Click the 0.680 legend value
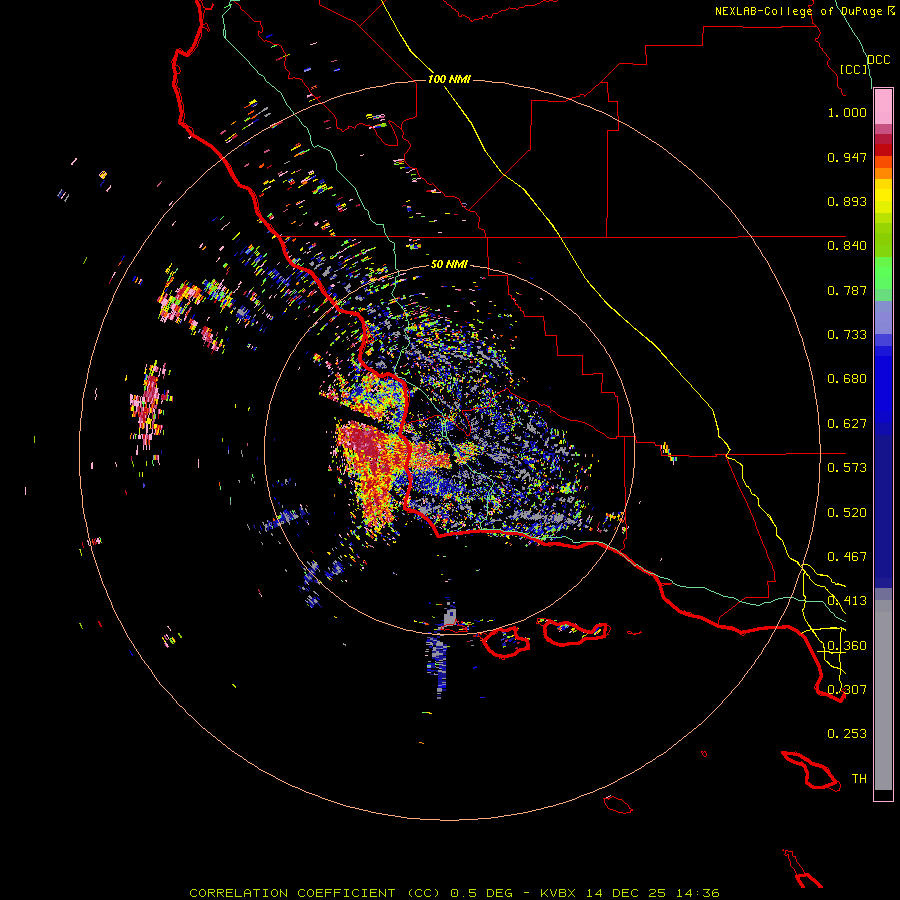The width and height of the screenshot is (900, 900). 847,379
